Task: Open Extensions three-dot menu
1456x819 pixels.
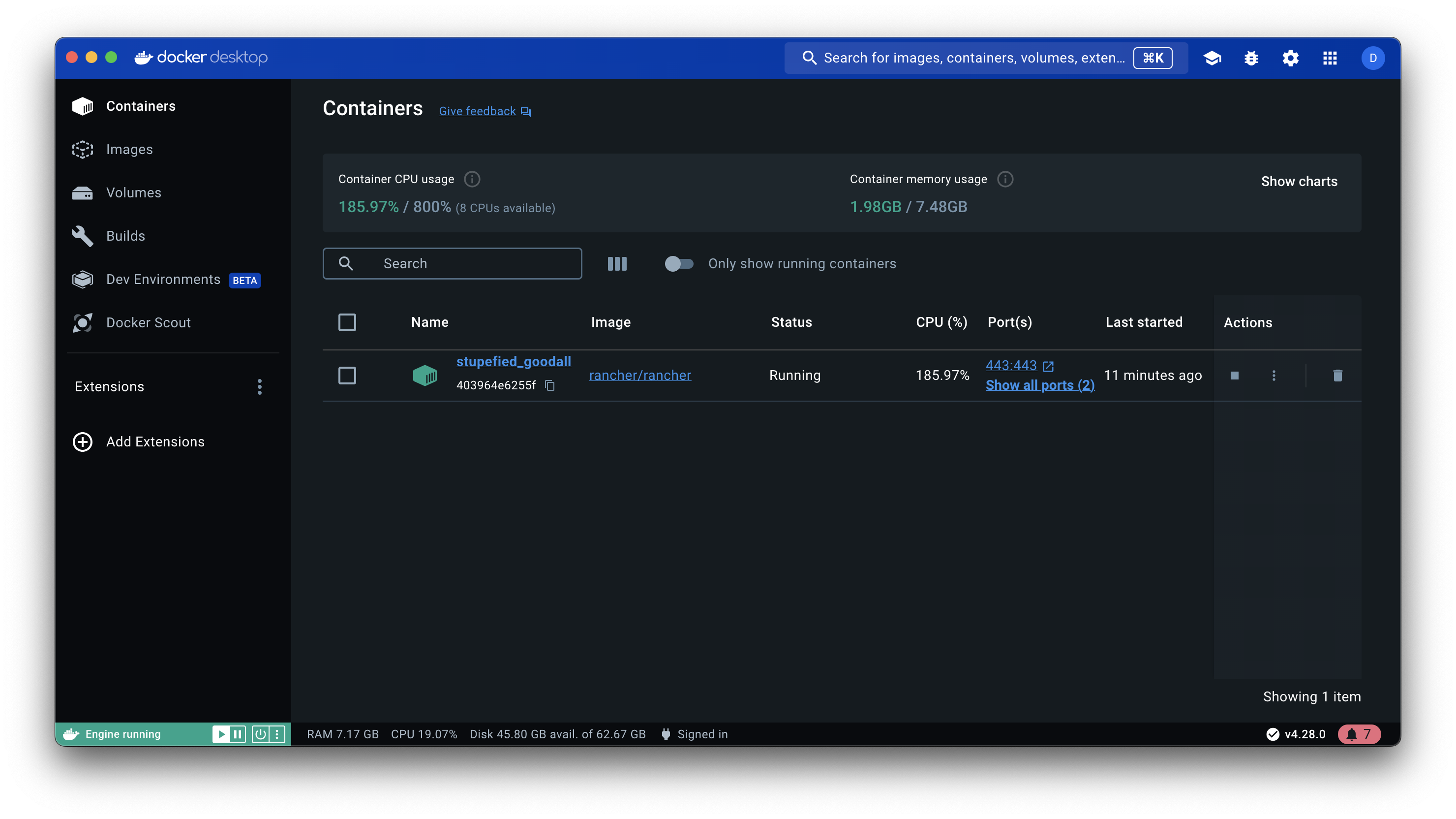Action: pos(259,387)
